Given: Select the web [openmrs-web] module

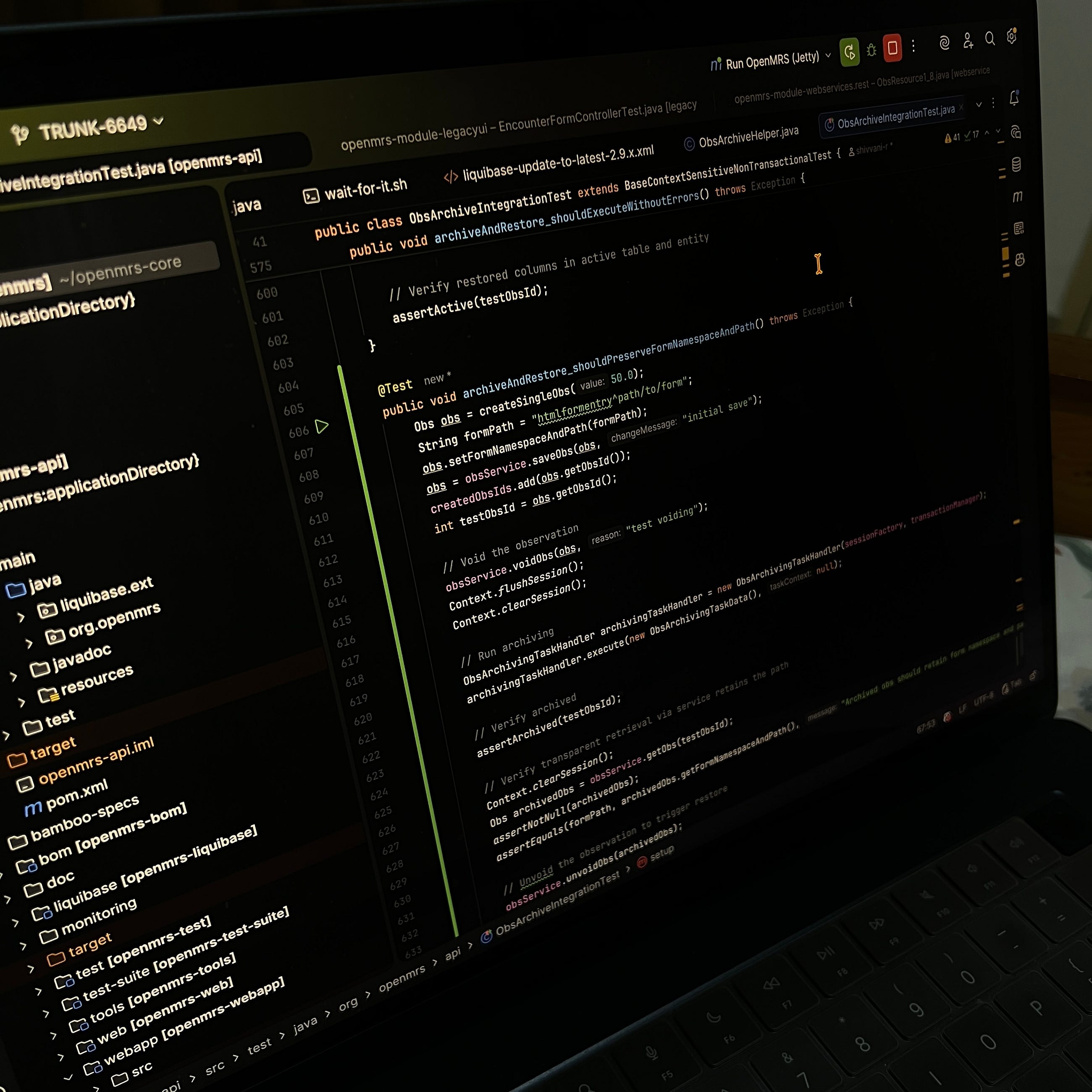Looking at the screenshot, I should click(165, 1010).
